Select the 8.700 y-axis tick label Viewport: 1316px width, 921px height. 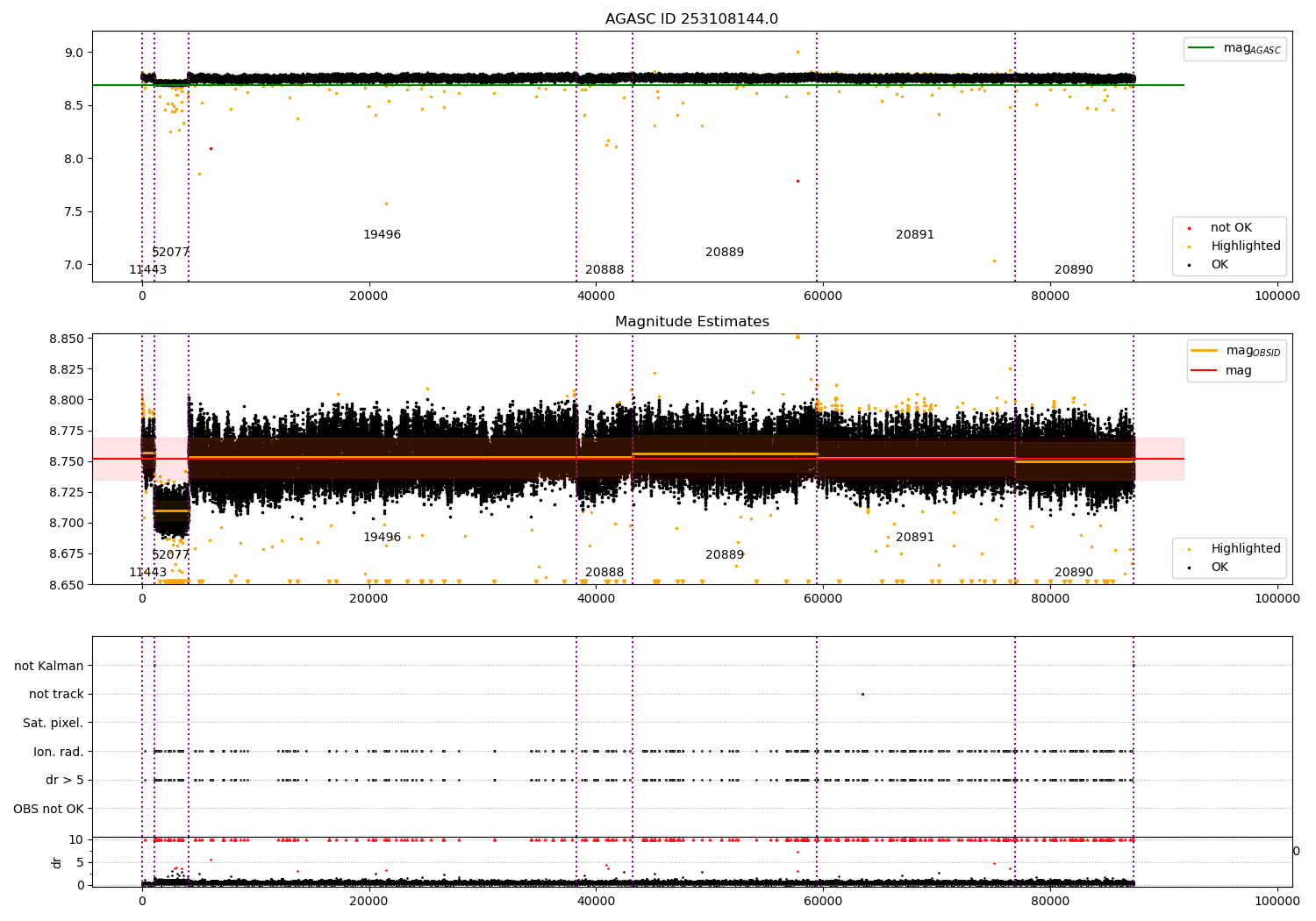coord(68,523)
